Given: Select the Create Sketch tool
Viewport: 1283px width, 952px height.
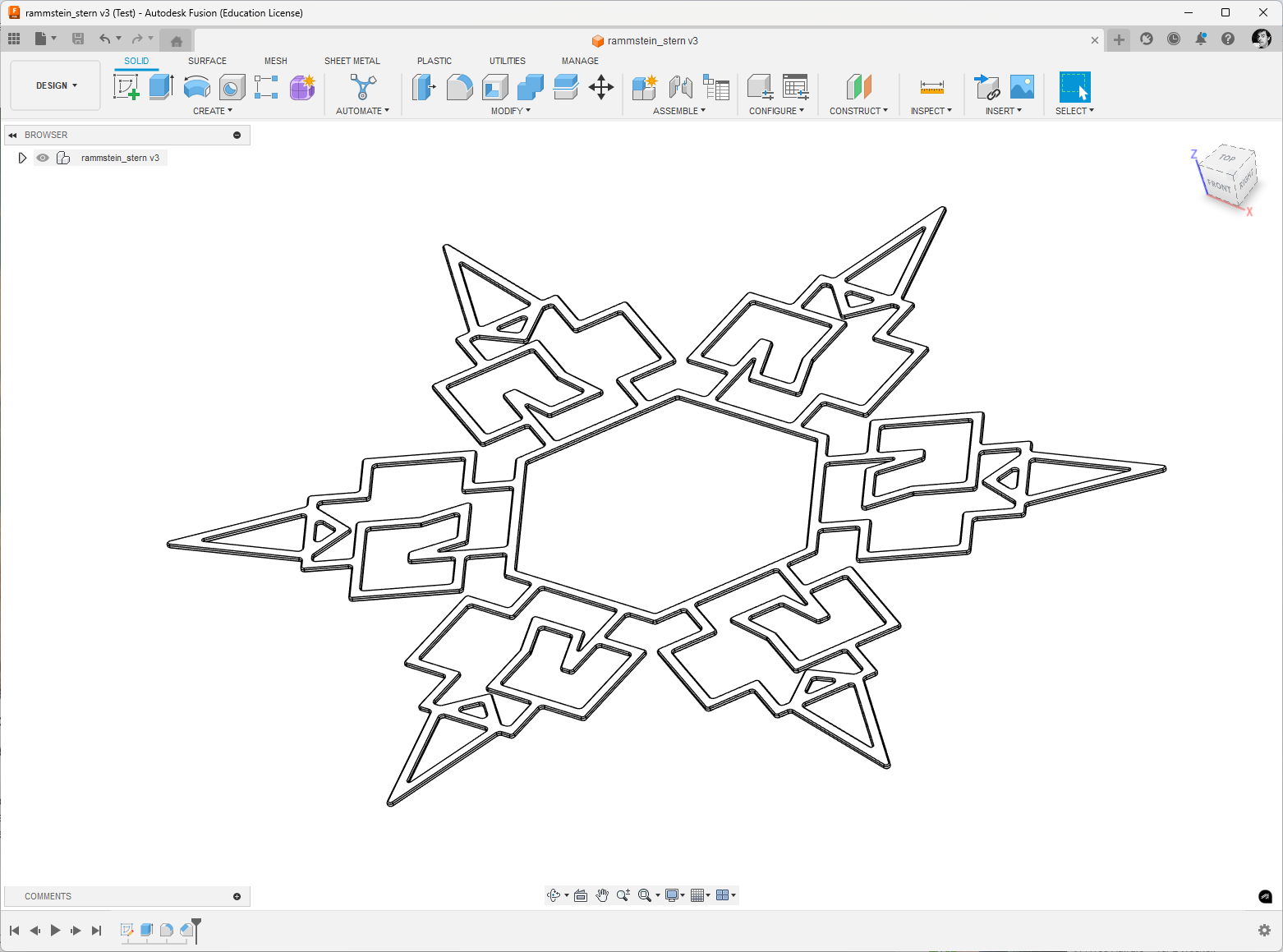Looking at the screenshot, I should (x=126, y=86).
